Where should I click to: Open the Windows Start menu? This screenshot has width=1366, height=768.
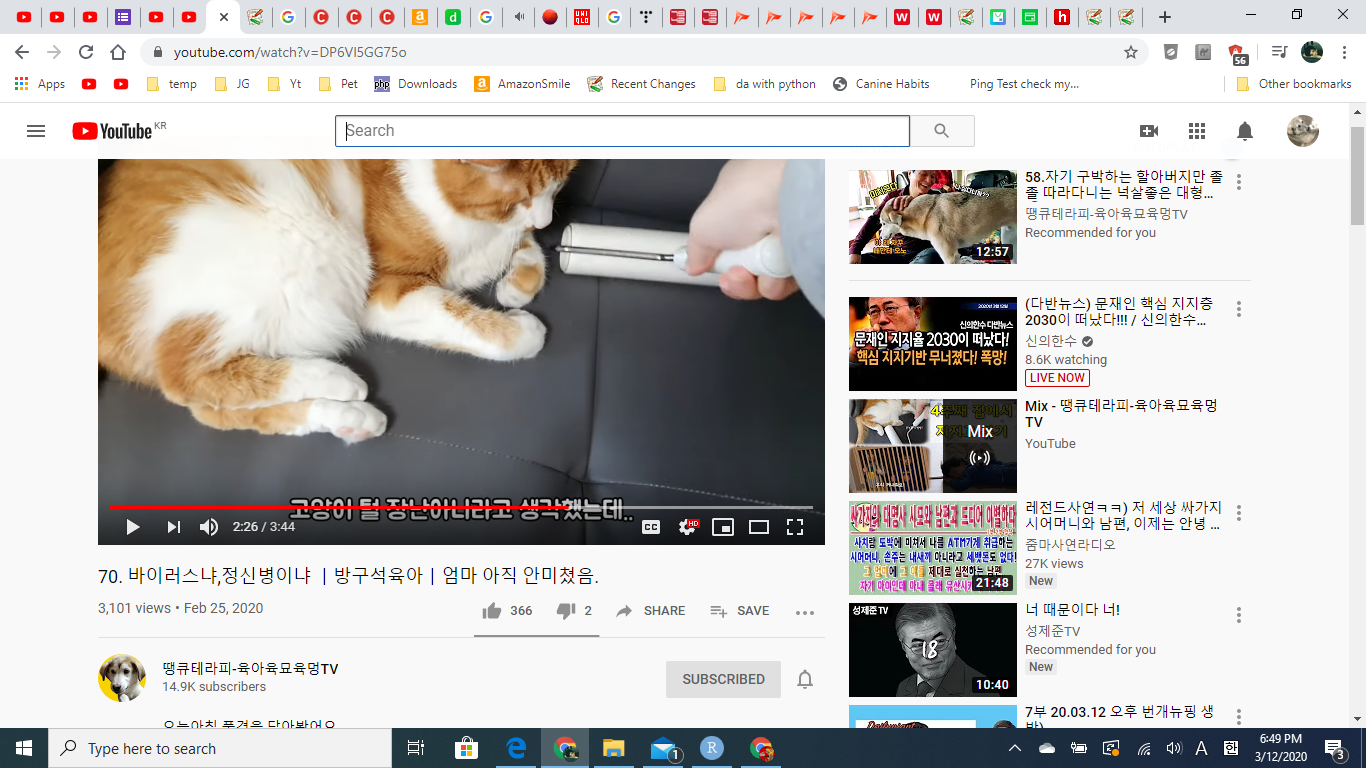(24, 748)
